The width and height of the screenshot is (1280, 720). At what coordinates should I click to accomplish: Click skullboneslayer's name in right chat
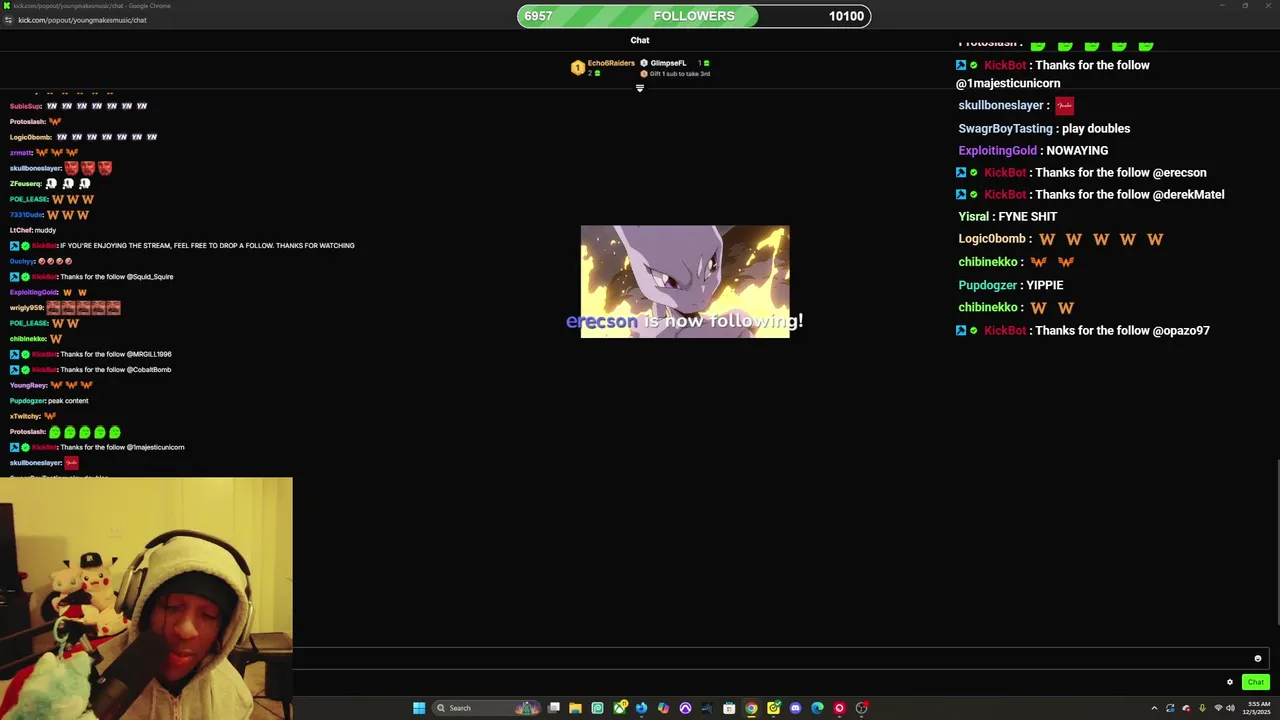(x=1001, y=105)
